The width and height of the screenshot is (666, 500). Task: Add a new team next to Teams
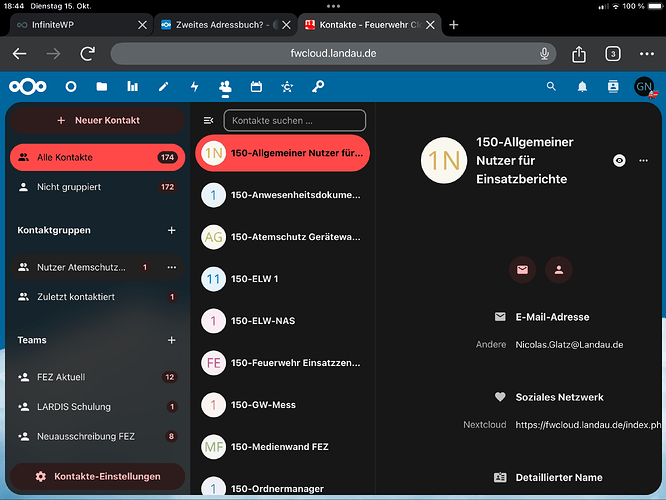(171, 340)
